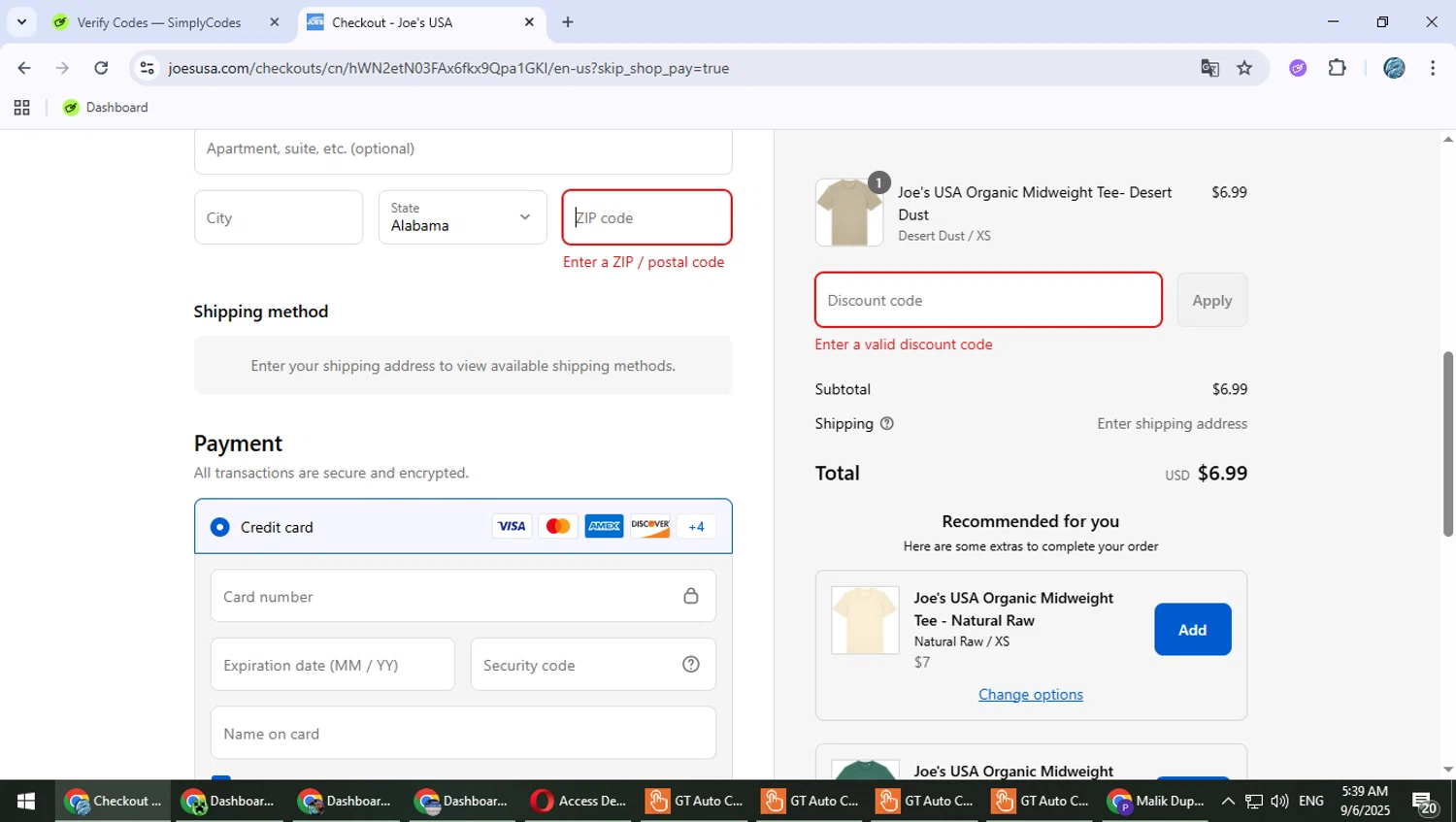Screen dimensions: 1456x822
Task: Expand the State dropdown showing Alabama
Action: point(463,217)
